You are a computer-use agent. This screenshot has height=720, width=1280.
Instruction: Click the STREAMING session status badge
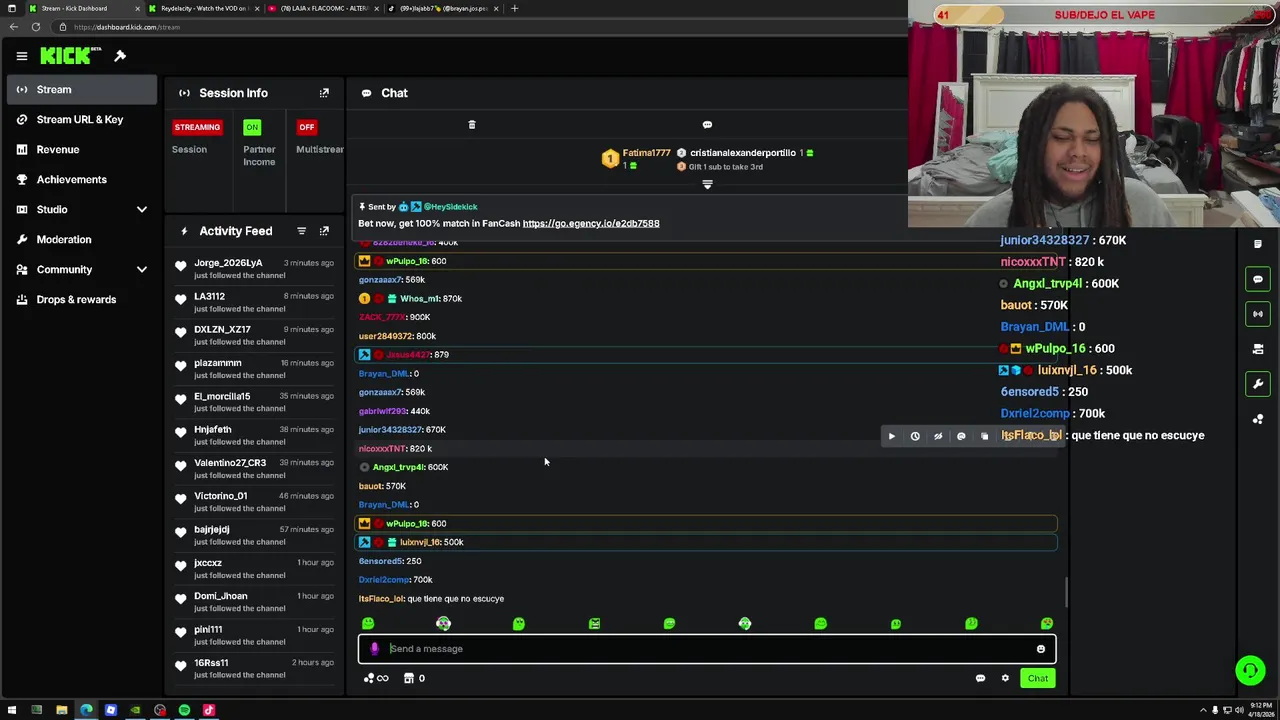click(197, 127)
